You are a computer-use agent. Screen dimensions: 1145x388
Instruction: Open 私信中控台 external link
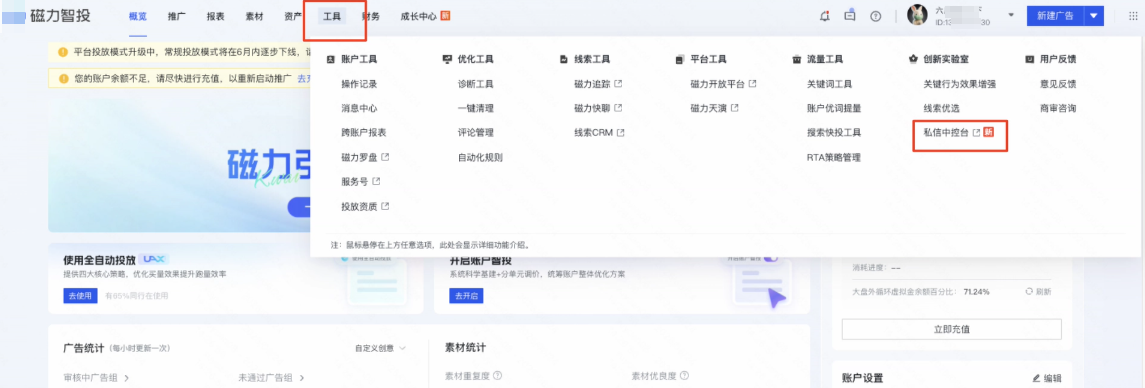pos(952,132)
